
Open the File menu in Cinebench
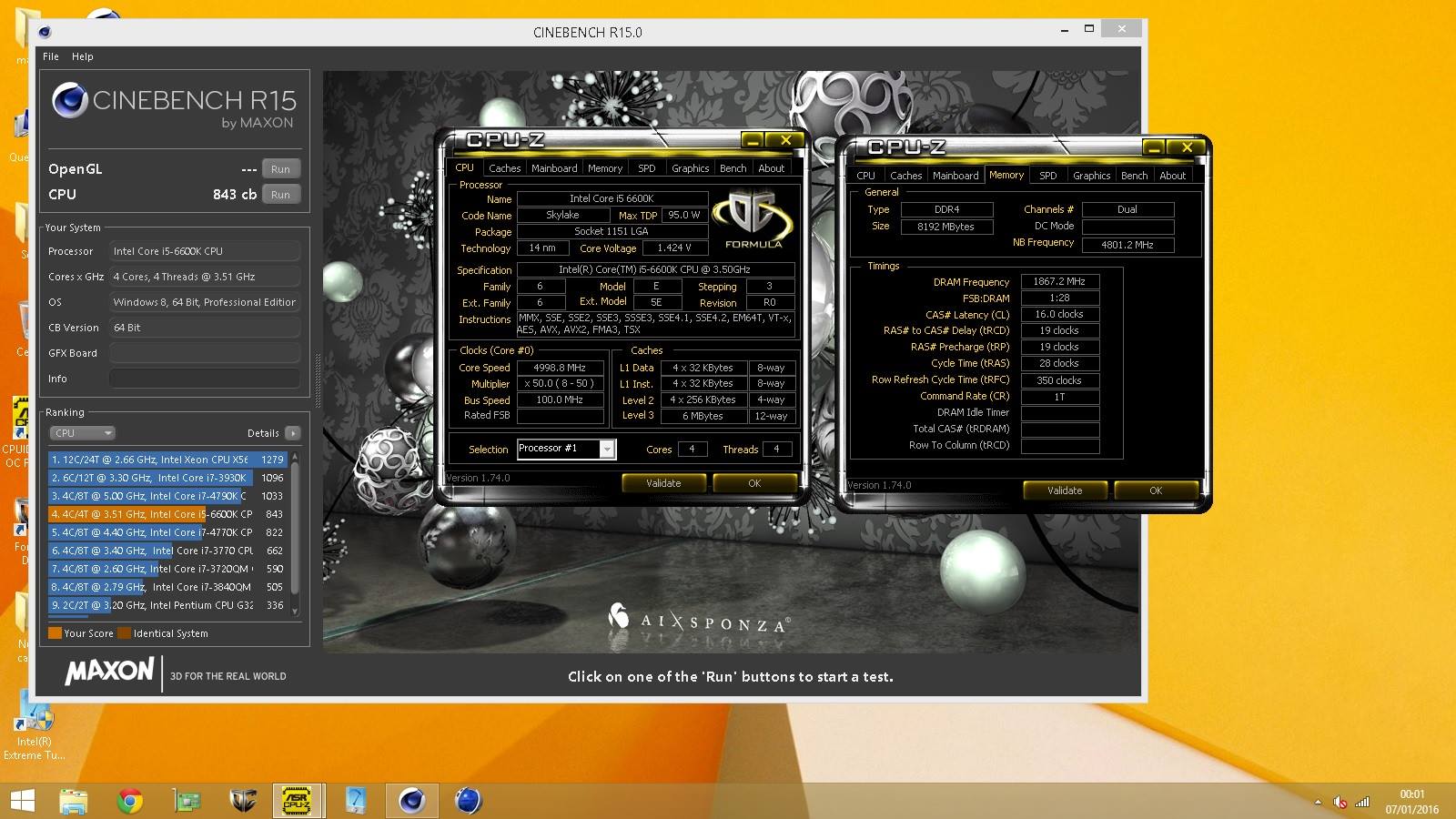(x=51, y=56)
